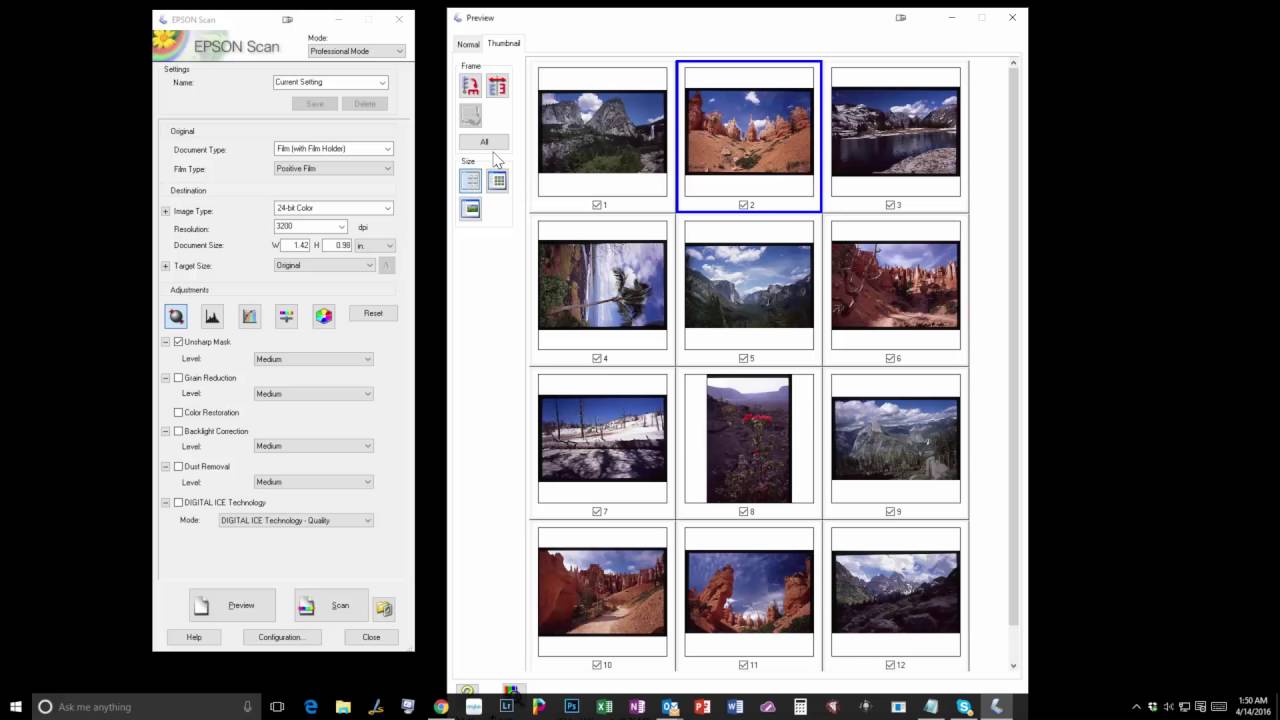Enable the DIGITAL ICE Technology checkbox
1280x720 pixels.
click(178, 502)
